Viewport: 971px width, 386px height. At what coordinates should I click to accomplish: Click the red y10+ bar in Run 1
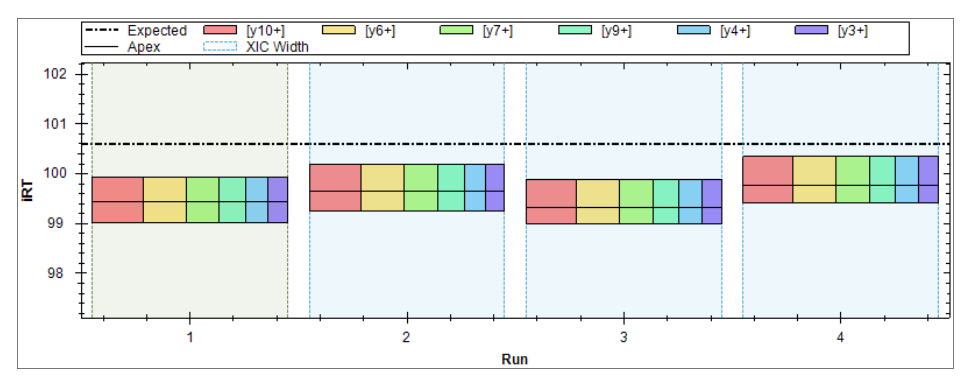pos(118,200)
